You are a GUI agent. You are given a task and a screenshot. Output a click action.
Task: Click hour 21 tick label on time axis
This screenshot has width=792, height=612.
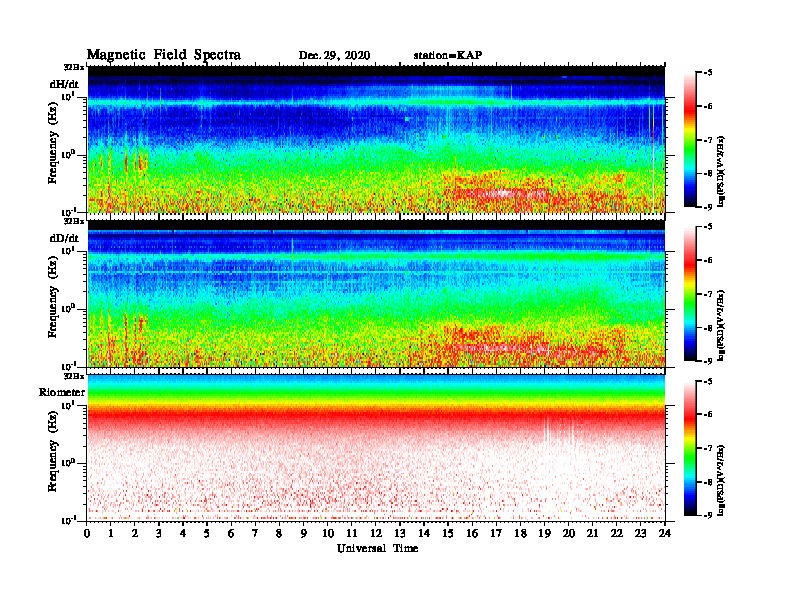(592, 533)
